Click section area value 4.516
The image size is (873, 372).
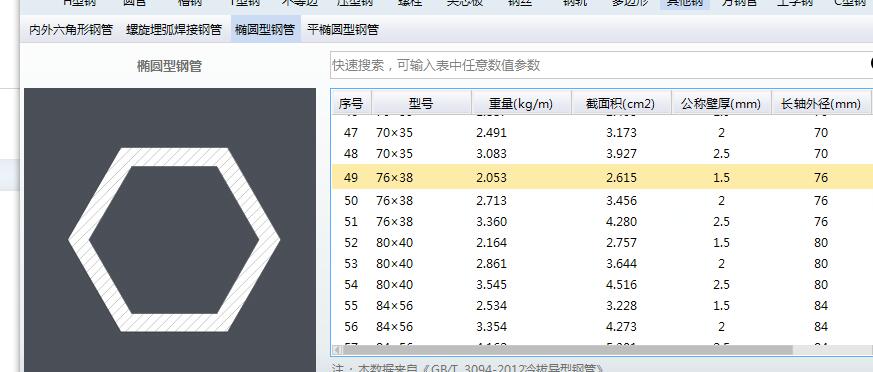[x=621, y=285]
